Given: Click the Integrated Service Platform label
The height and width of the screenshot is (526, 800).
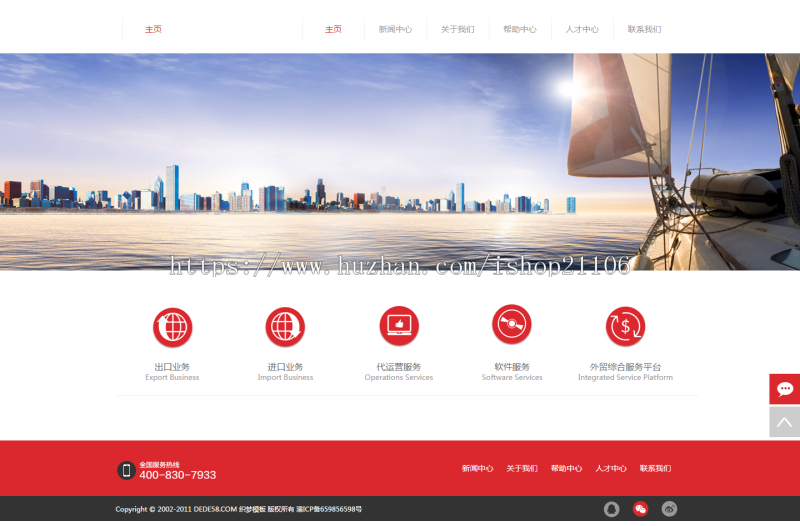Looking at the screenshot, I should point(626,378).
